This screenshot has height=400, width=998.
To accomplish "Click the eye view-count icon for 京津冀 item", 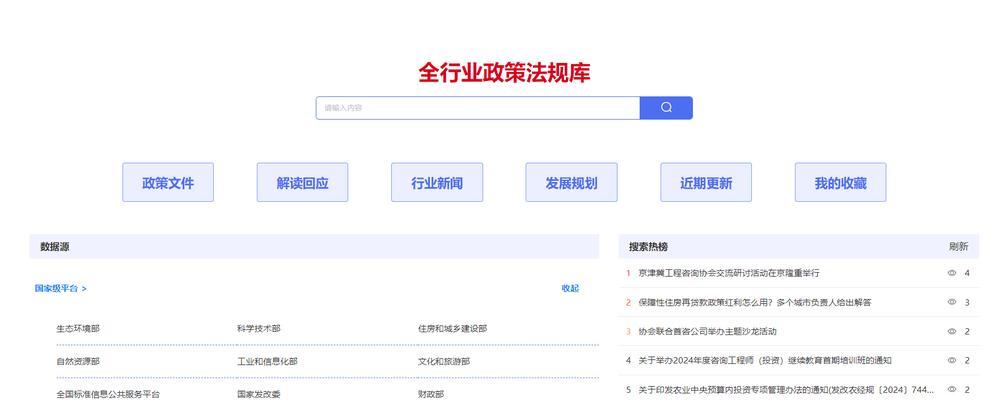I will [952, 273].
